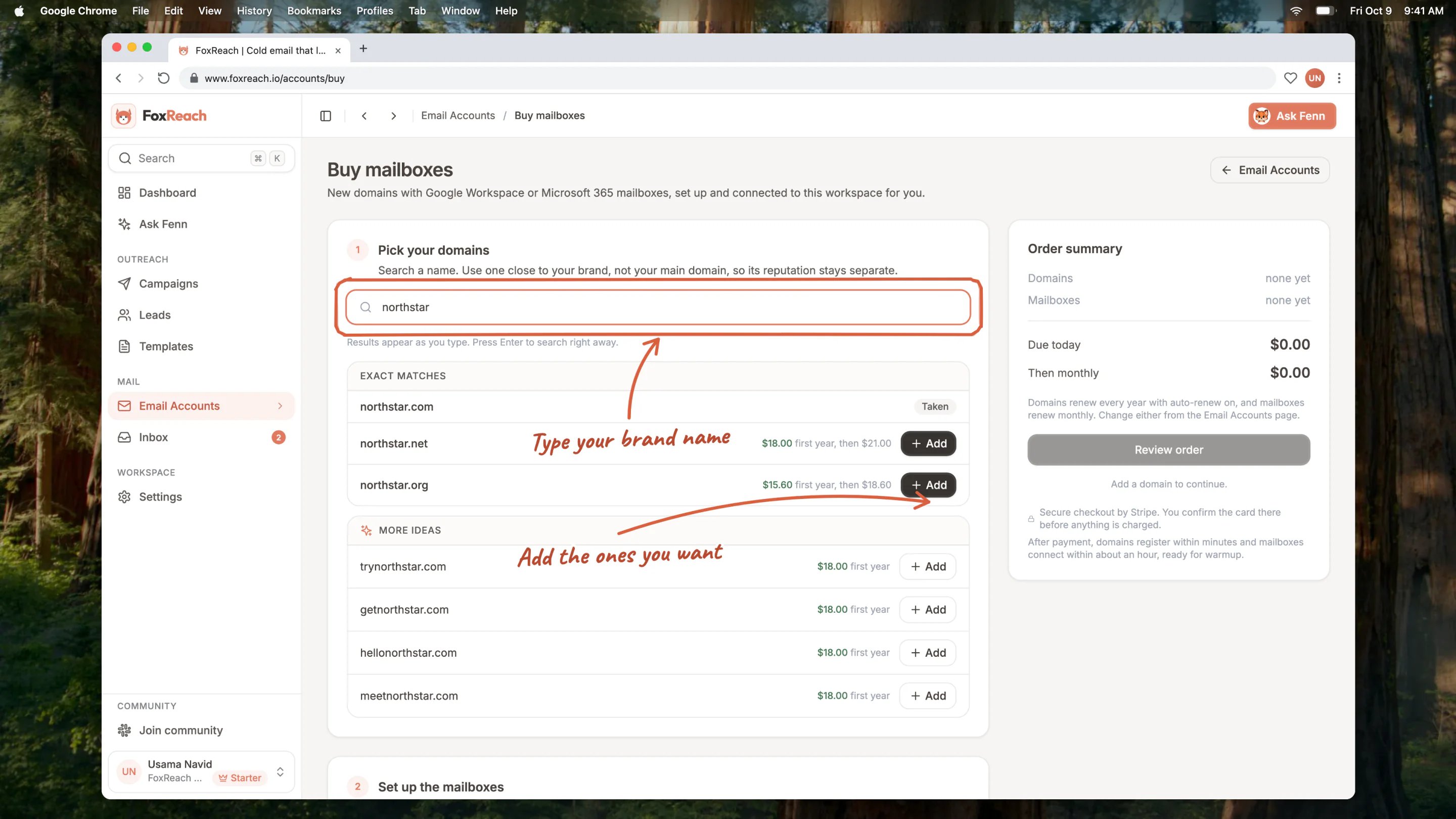Reload the page in Chrome

pos(163,78)
